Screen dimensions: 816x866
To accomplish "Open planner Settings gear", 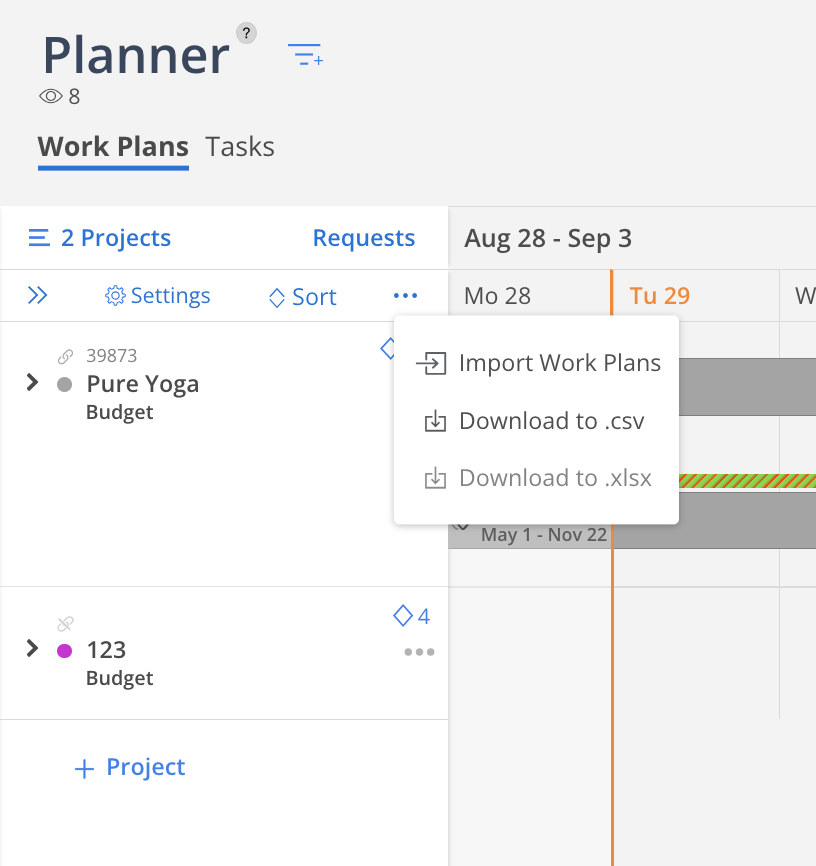I will point(158,296).
